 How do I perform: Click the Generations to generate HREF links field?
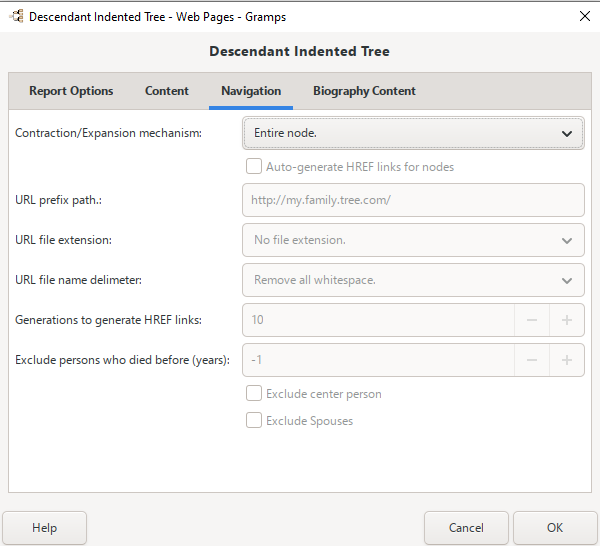[x=378, y=320]
